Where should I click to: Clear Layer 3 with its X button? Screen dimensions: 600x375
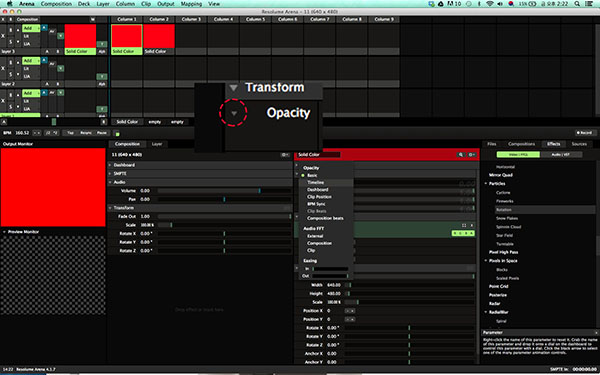click(3, 36)
